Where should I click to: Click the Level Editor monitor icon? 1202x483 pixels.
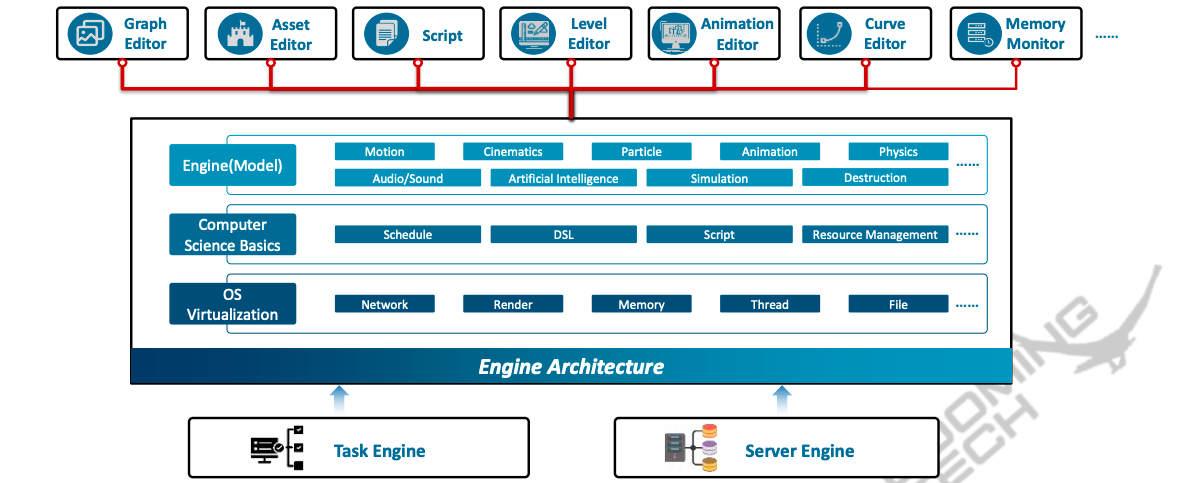pyautogui.click(x=532, y=34)
